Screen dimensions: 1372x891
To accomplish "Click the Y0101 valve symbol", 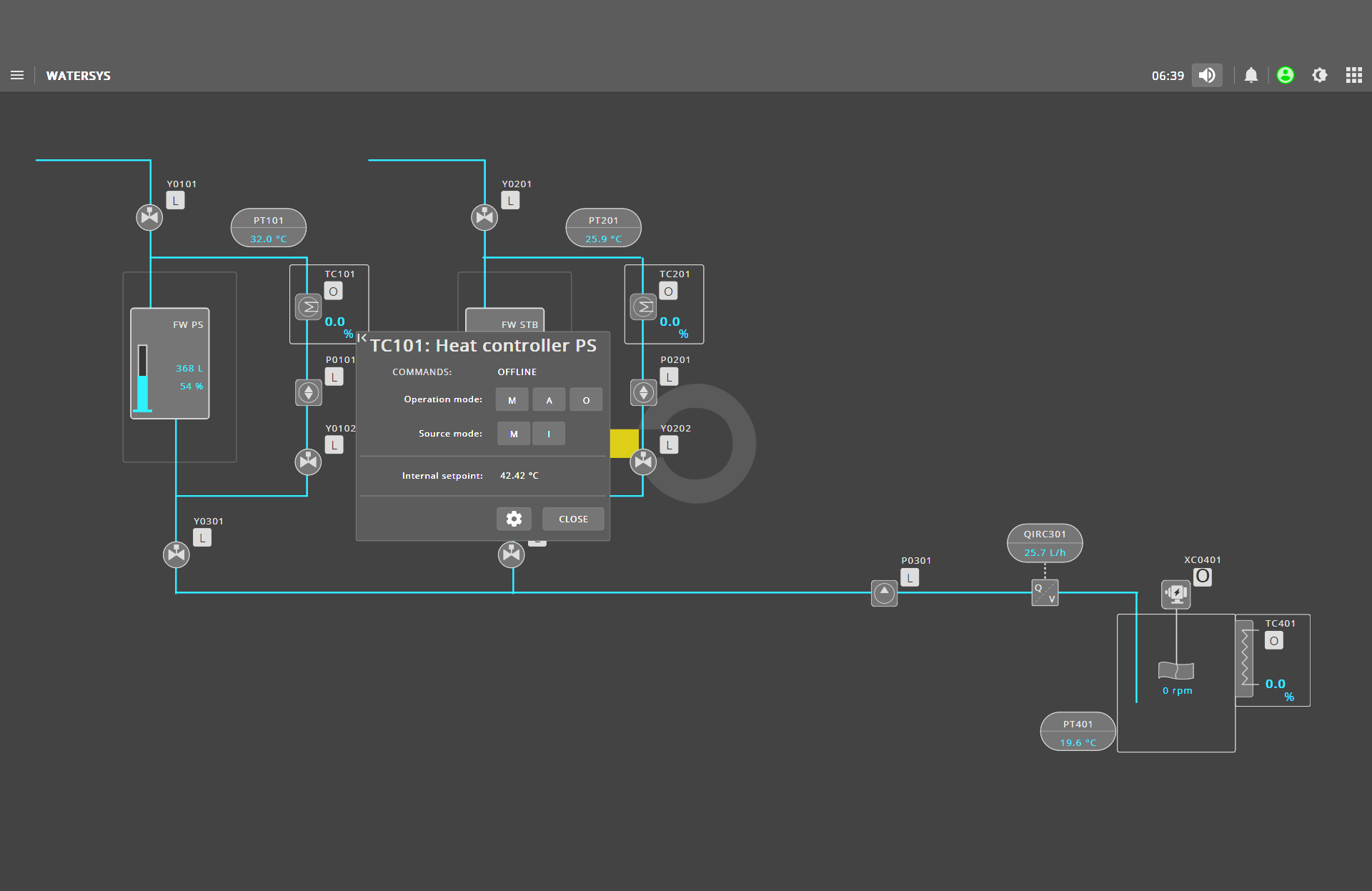I will (149, 216).
